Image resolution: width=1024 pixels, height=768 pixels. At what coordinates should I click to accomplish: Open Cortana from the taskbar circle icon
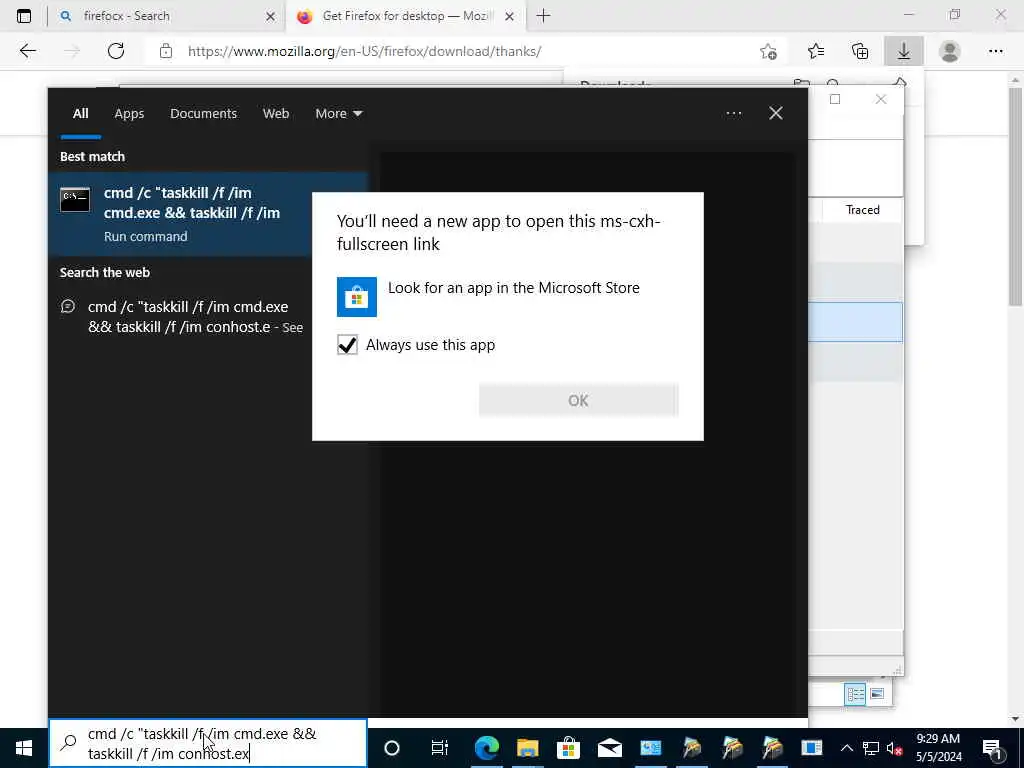pyautogui.click(x=392, y=748)
